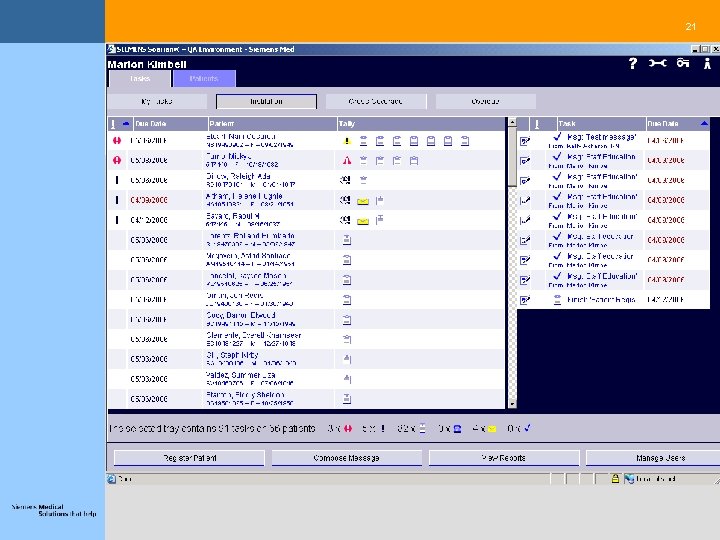Image resolution: width=720 pixels, height=540 pixels.
Task: Click the yellow warning icon in first row's Tally
Action: 347,141
